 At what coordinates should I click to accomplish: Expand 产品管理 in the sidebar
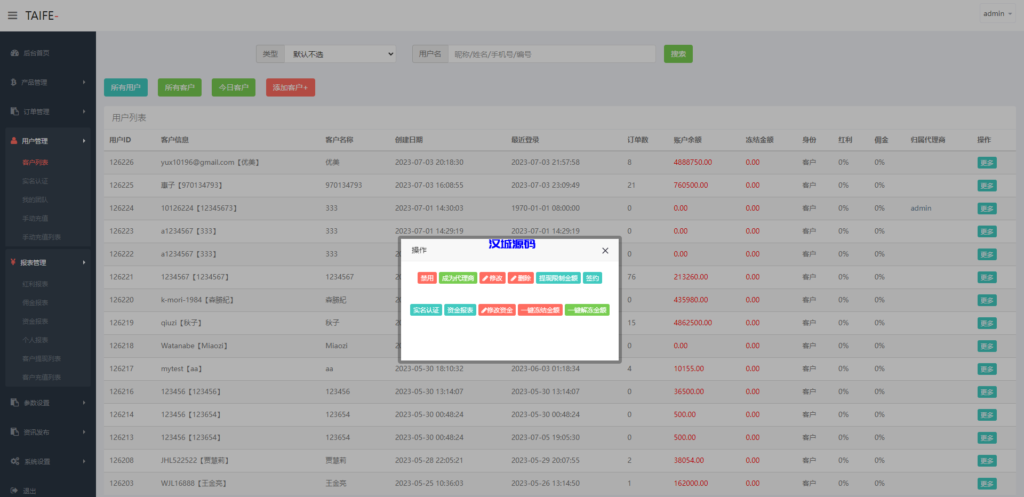pos(47,82)
